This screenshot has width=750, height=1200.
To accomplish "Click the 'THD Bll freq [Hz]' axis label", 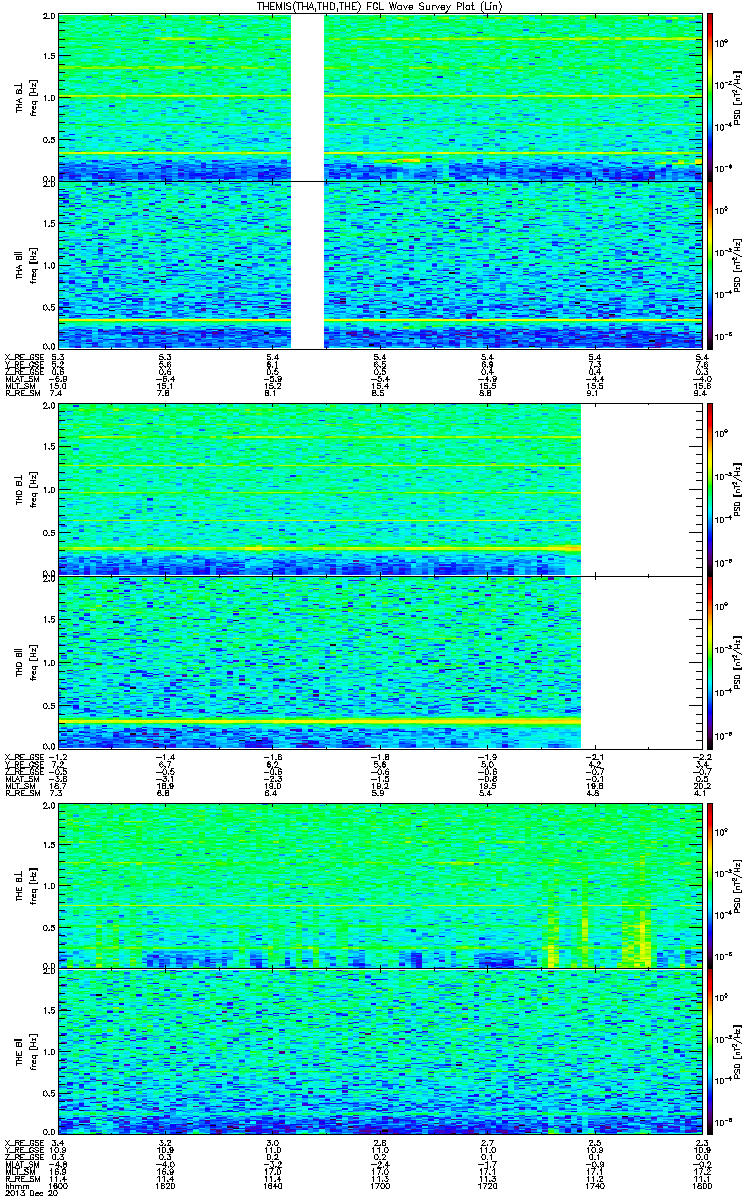I will (x=26, y=663).
